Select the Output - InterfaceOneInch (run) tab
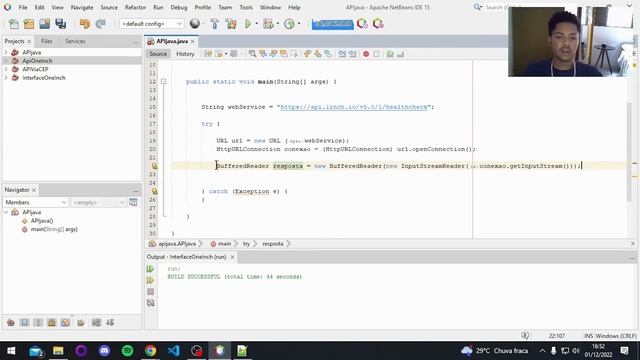The image size is (640, 360). tap(187, 257)
